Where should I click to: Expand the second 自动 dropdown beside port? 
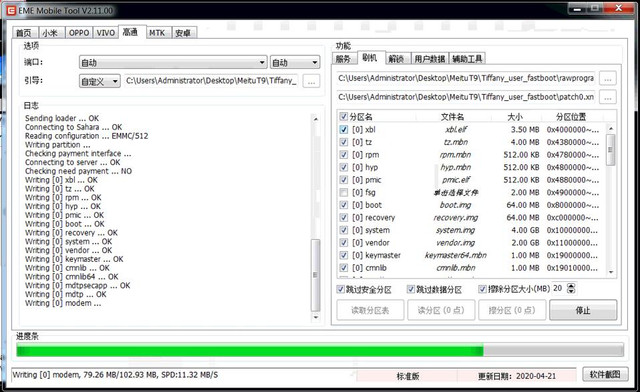click(295, 62)
